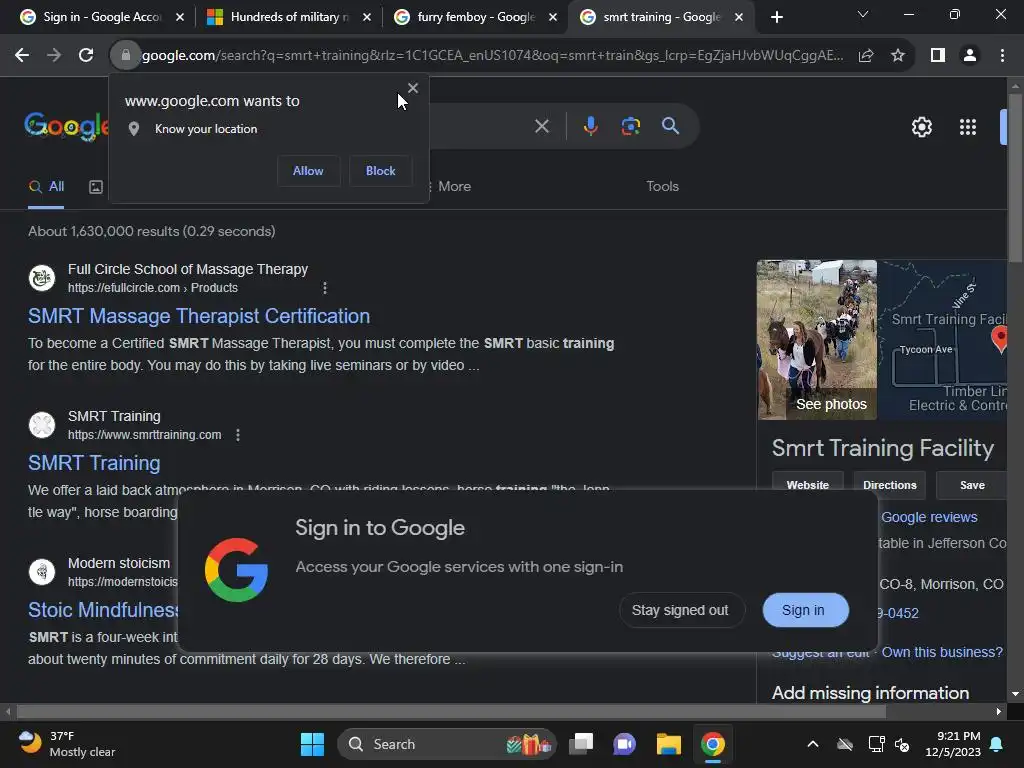Open Chrome three-dot menu
Image resolution: width=1024 pixels, height=768 pixels.
(1002, 56)
